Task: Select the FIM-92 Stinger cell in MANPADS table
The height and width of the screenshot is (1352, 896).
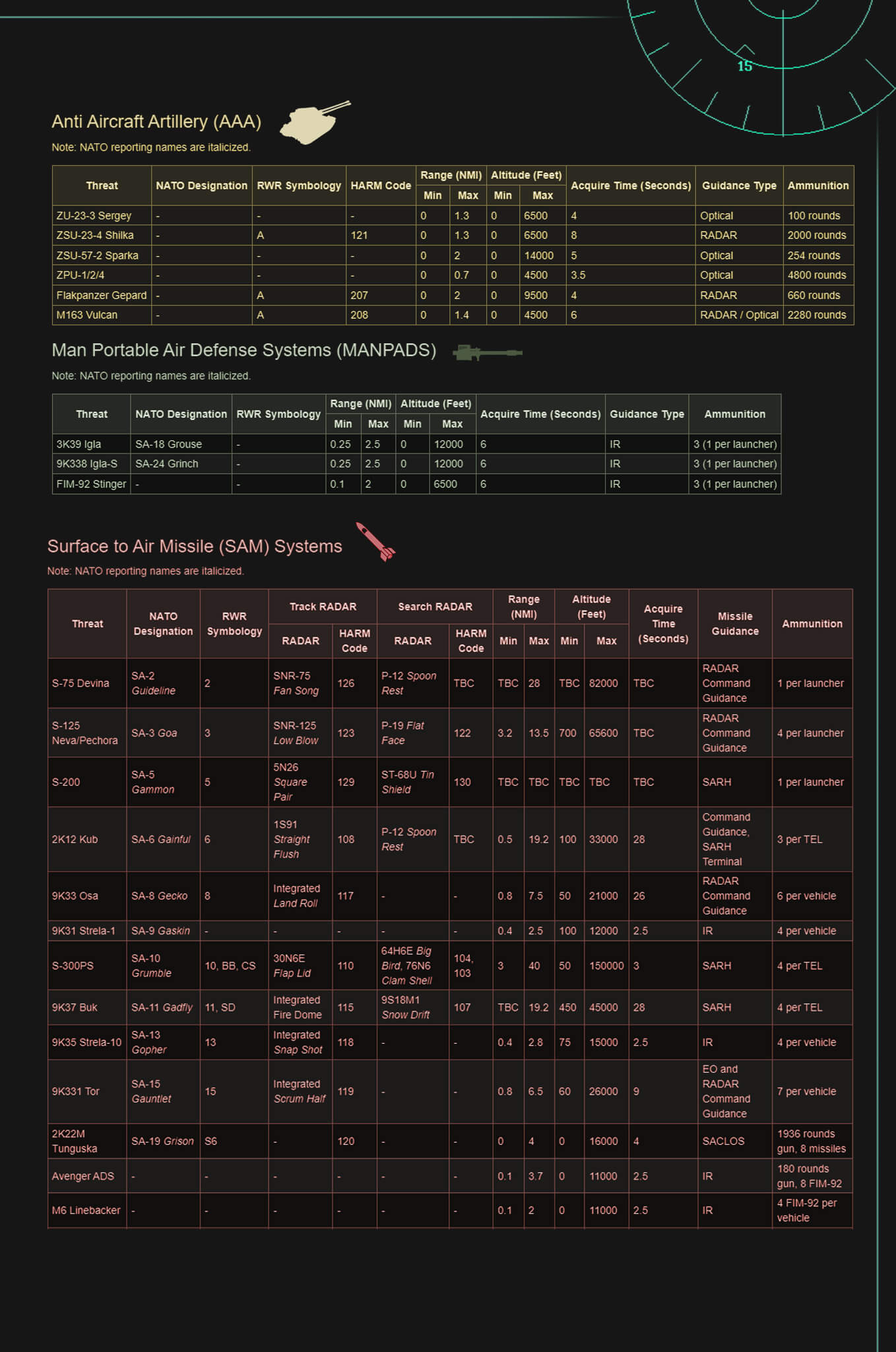Action: (x=91, y=485)
